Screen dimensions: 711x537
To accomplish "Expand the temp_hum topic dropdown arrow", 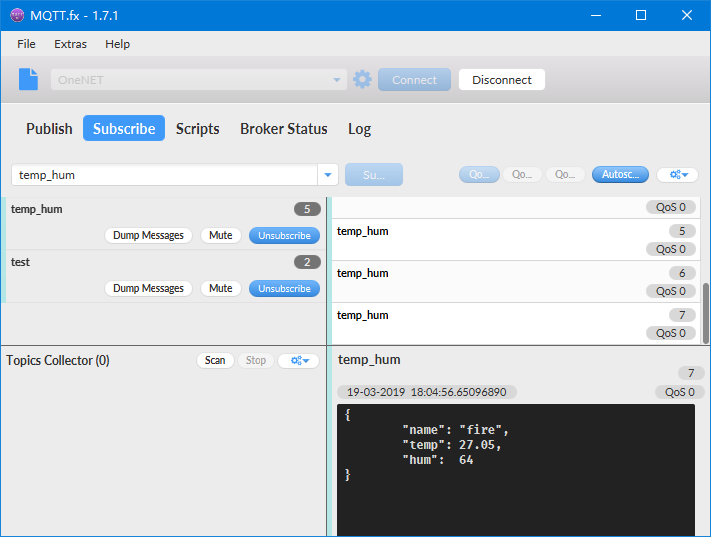I will point(328,175).
